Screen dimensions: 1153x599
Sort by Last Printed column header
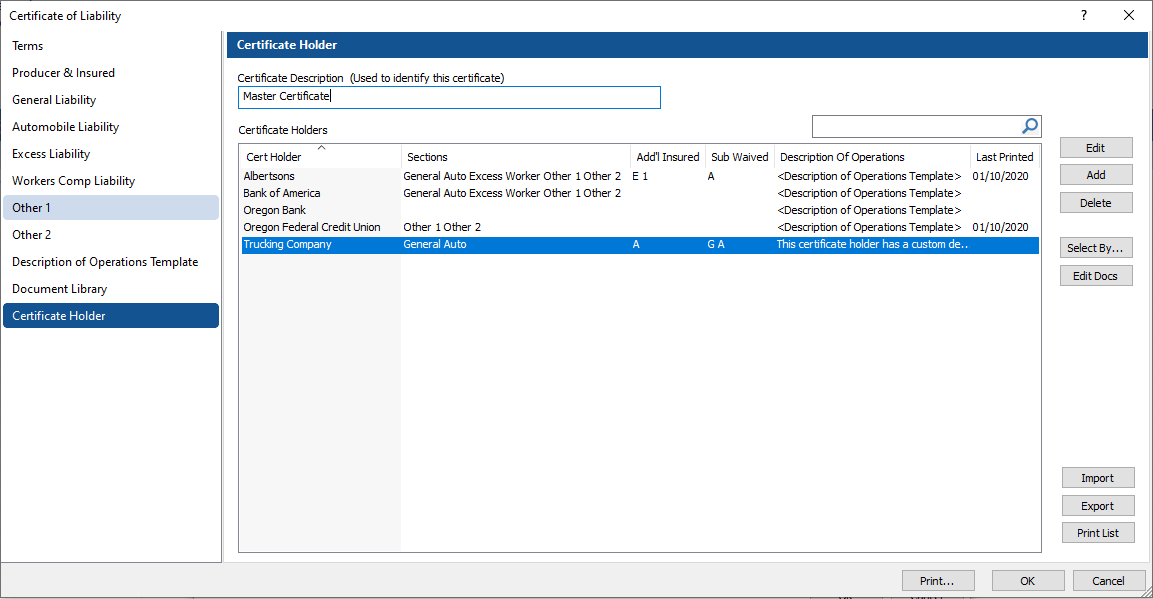pos(1004,157)
